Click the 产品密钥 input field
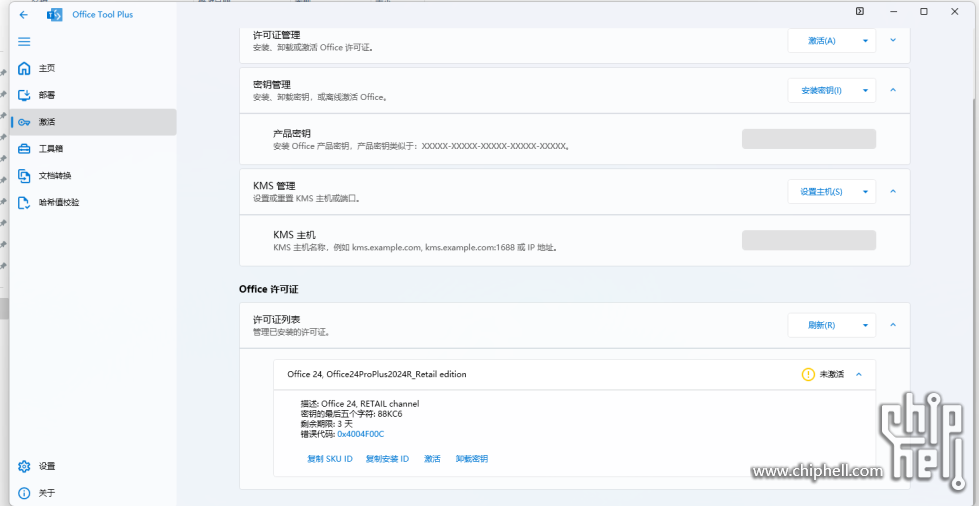 809,139
